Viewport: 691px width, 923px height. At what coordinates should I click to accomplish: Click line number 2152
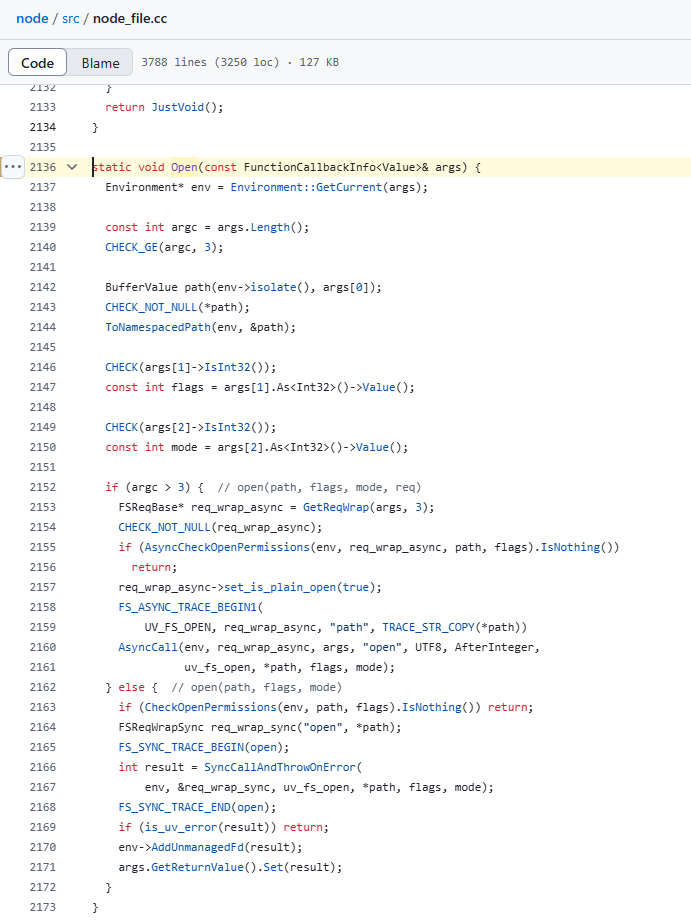[x=43, y=487]
